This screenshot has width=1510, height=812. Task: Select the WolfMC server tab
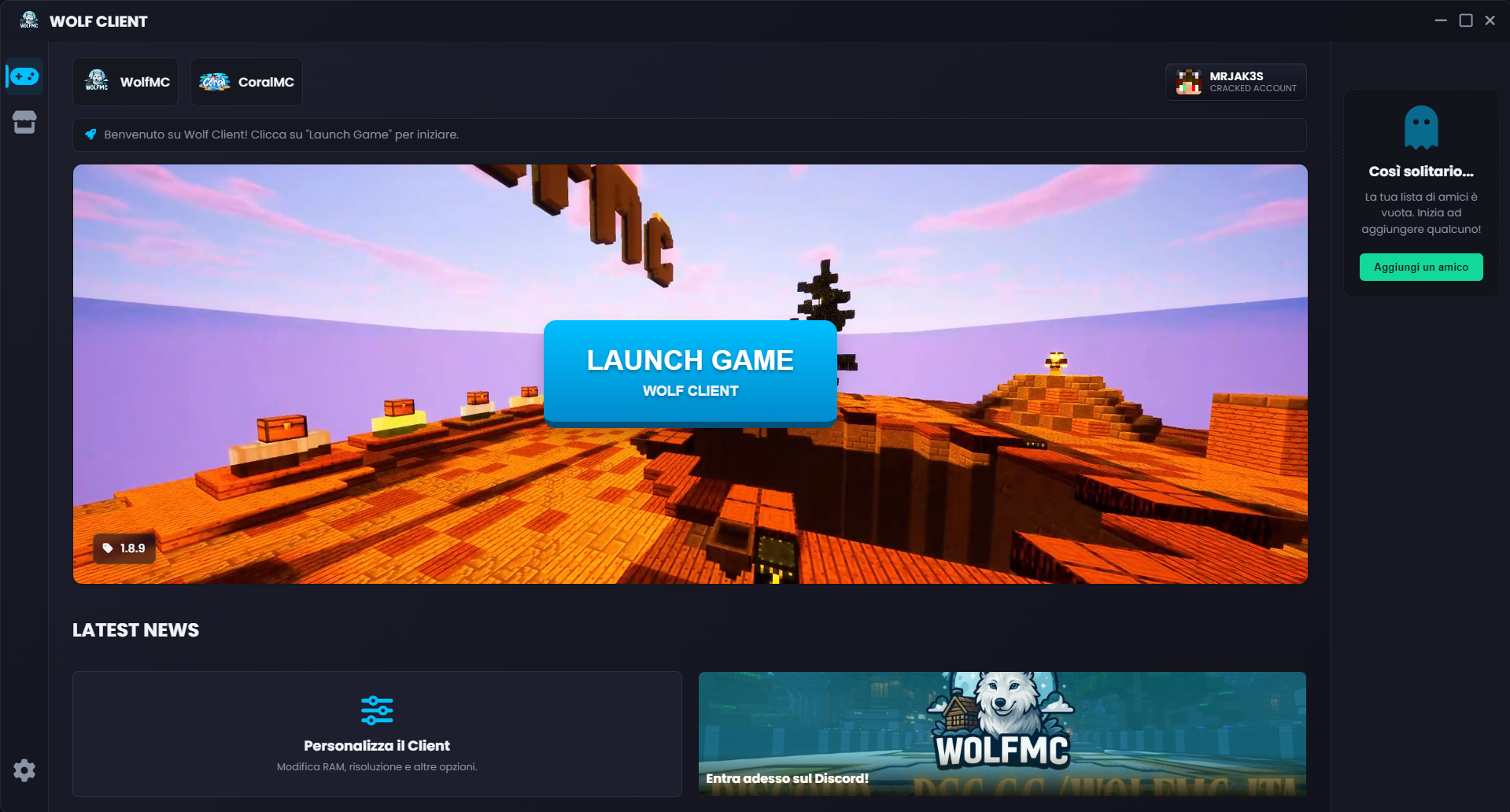click(x=126, y=82)
